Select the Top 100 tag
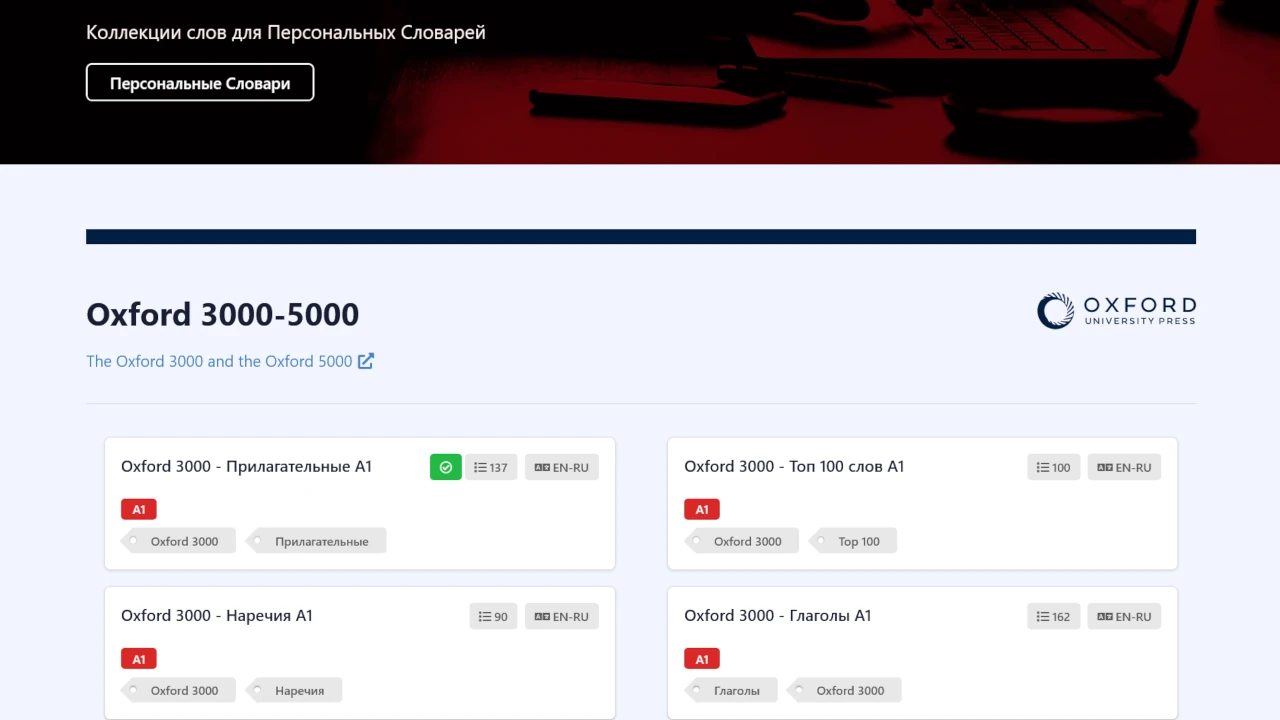 [853, 541]
